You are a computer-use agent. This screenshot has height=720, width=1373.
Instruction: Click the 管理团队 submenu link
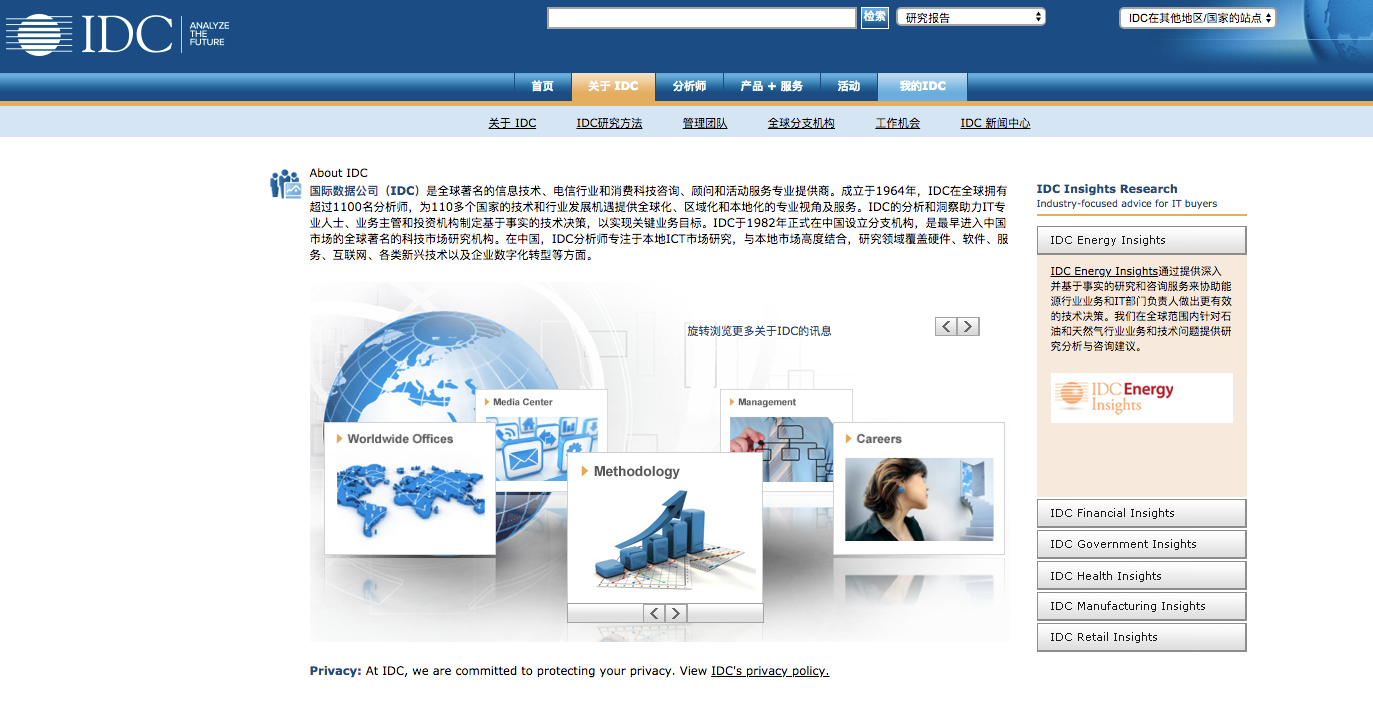[x=705, y=123]
